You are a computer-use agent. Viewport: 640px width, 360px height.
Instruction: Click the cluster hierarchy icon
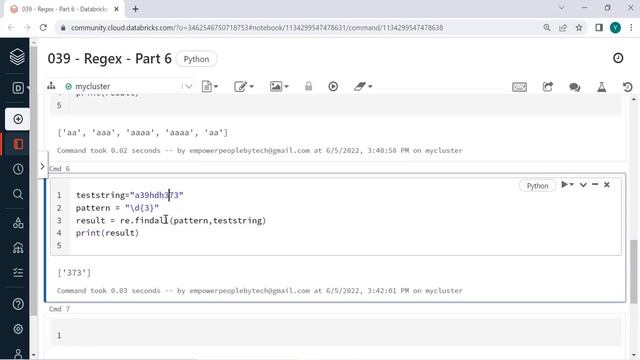[x=51, y=86]
